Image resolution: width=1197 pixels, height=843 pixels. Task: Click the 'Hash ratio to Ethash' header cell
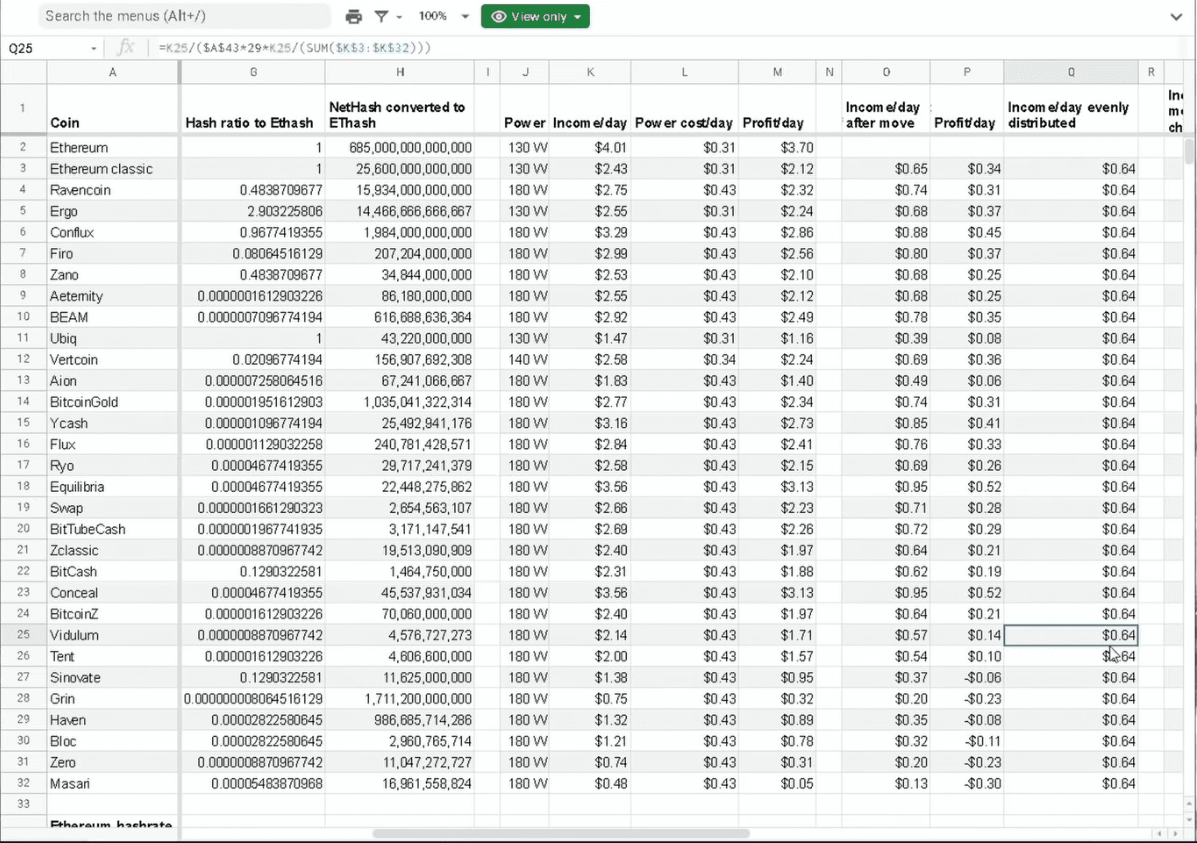tap(253, 109)
